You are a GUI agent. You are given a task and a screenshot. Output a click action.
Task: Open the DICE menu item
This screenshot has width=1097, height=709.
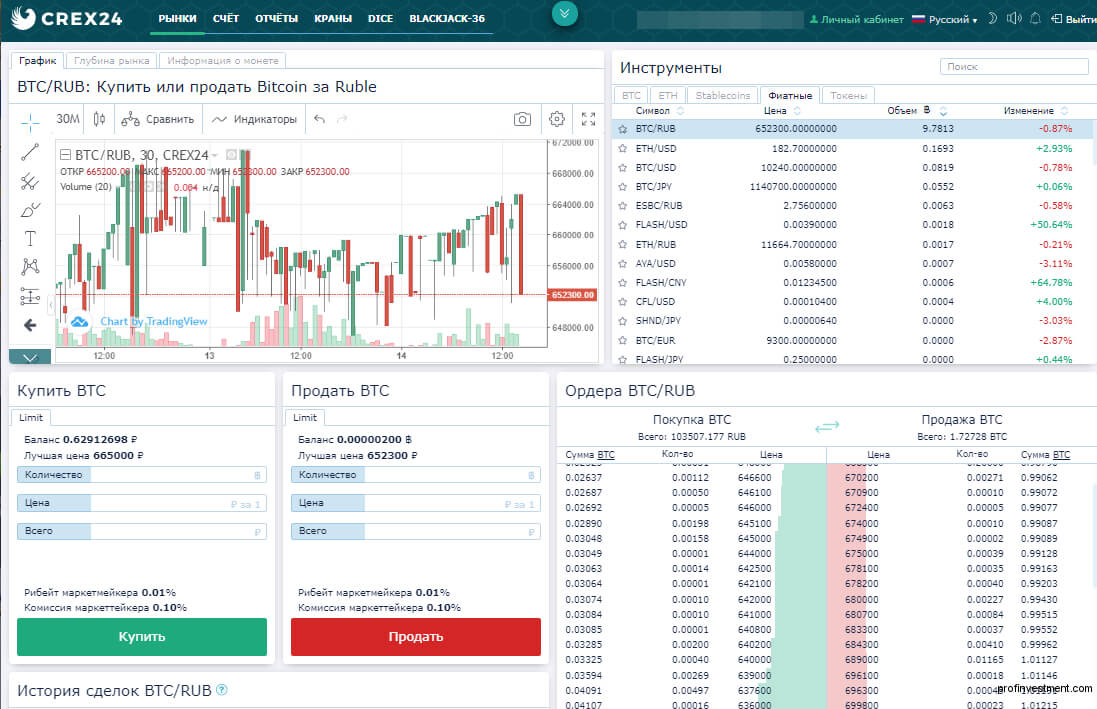coord(381,19)
